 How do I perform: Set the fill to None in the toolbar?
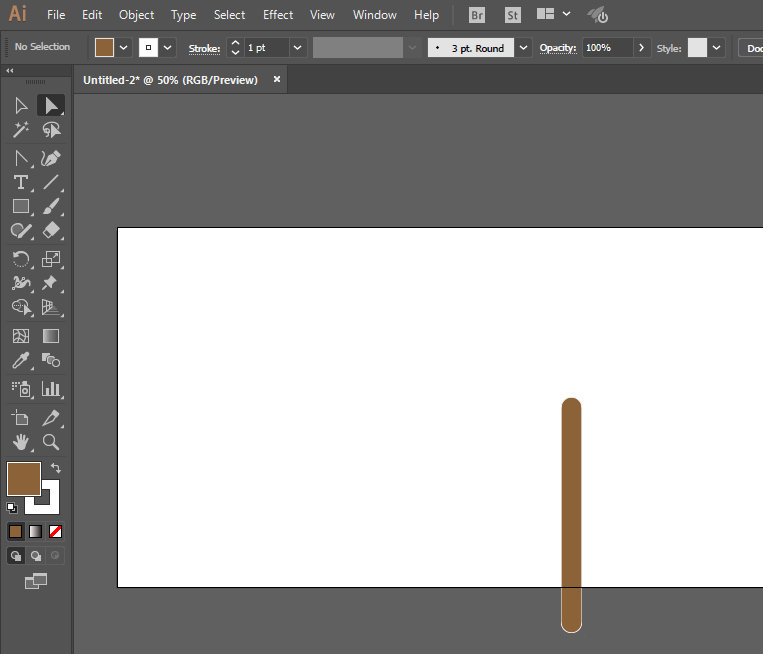coord(56,531)
